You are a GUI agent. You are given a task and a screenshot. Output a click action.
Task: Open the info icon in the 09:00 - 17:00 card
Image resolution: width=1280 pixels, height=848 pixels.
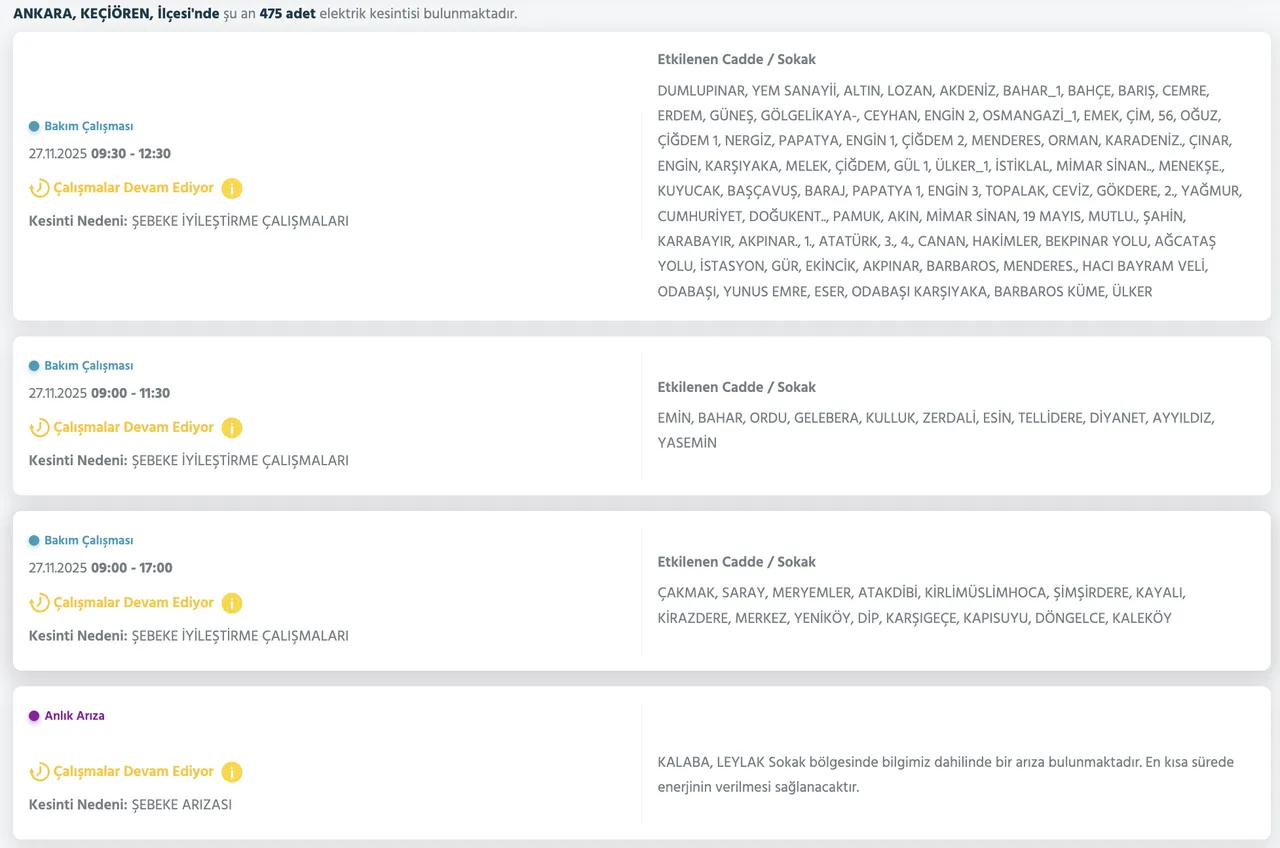point(232,603)
